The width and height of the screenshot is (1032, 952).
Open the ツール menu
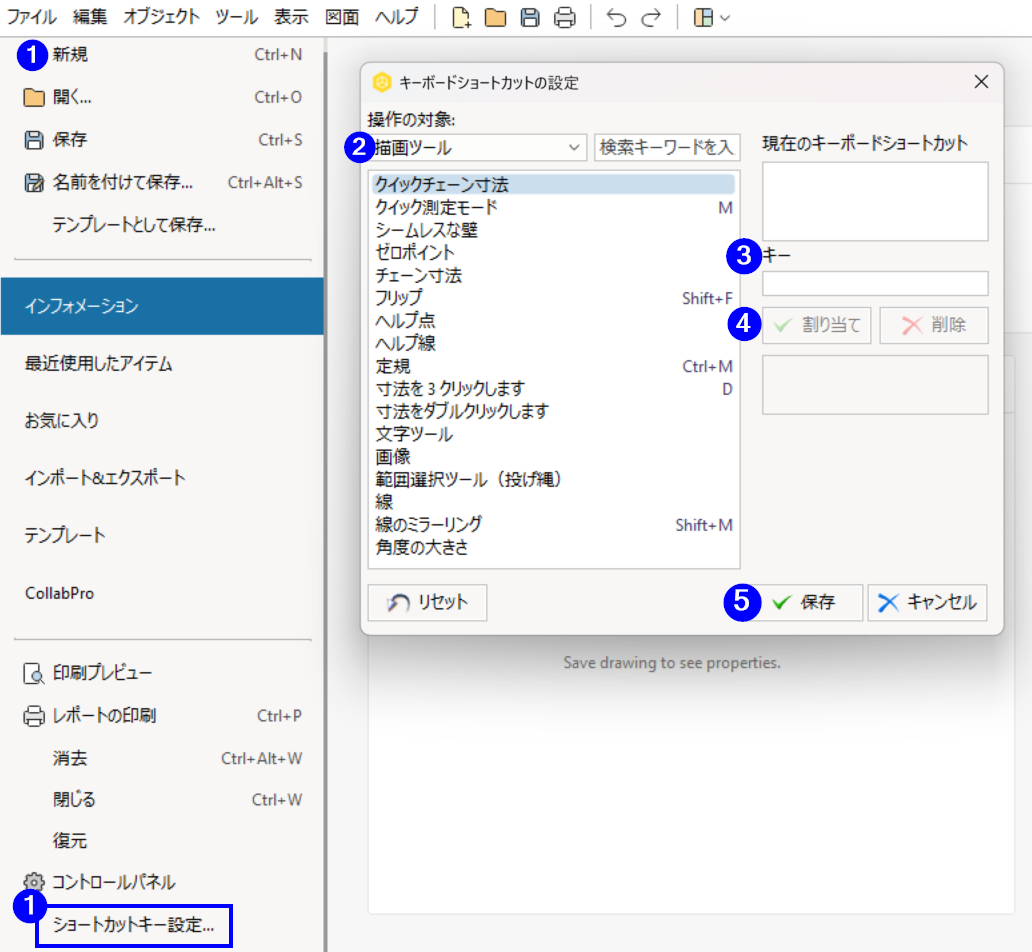pos(236,16)
